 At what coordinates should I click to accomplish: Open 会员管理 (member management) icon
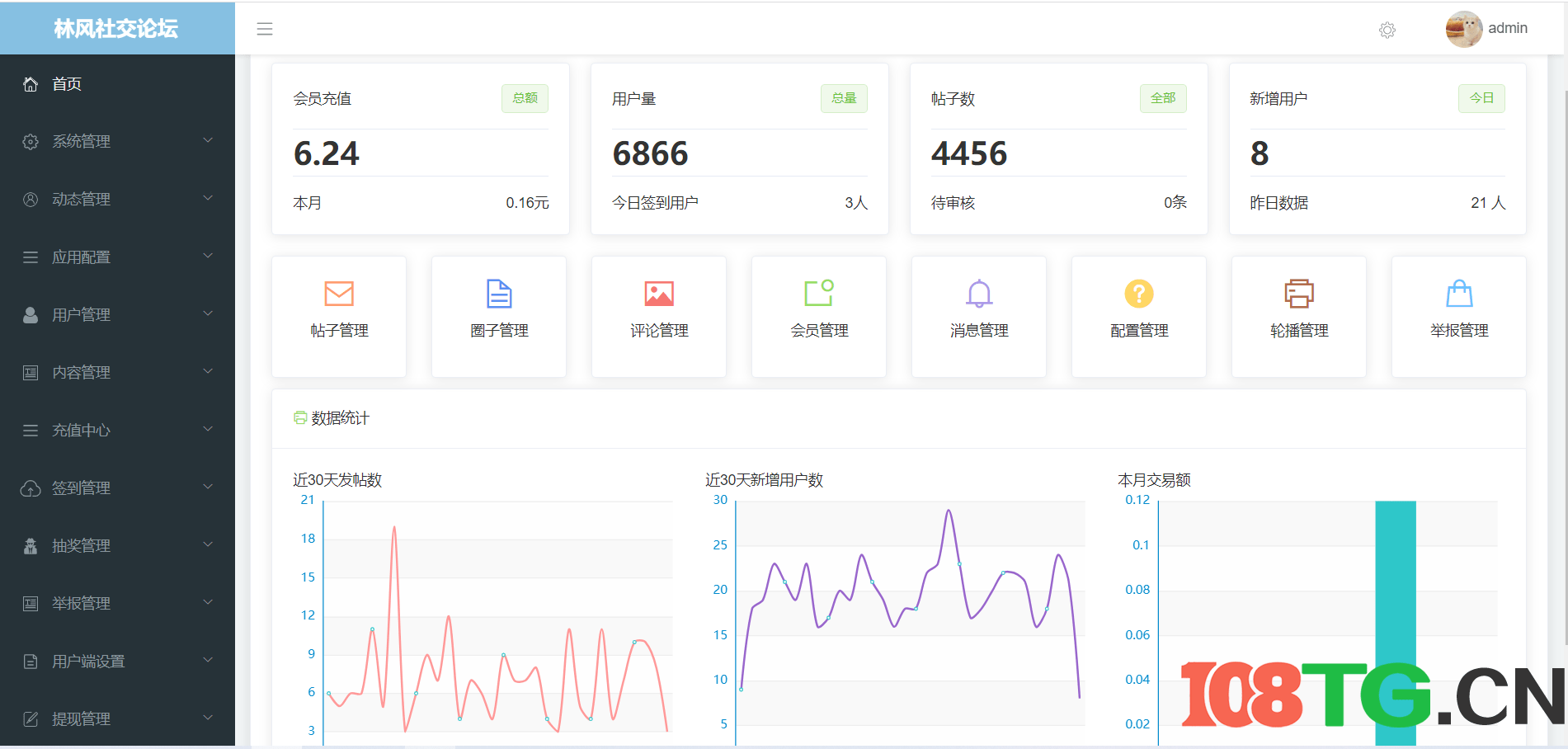[818, 293]
